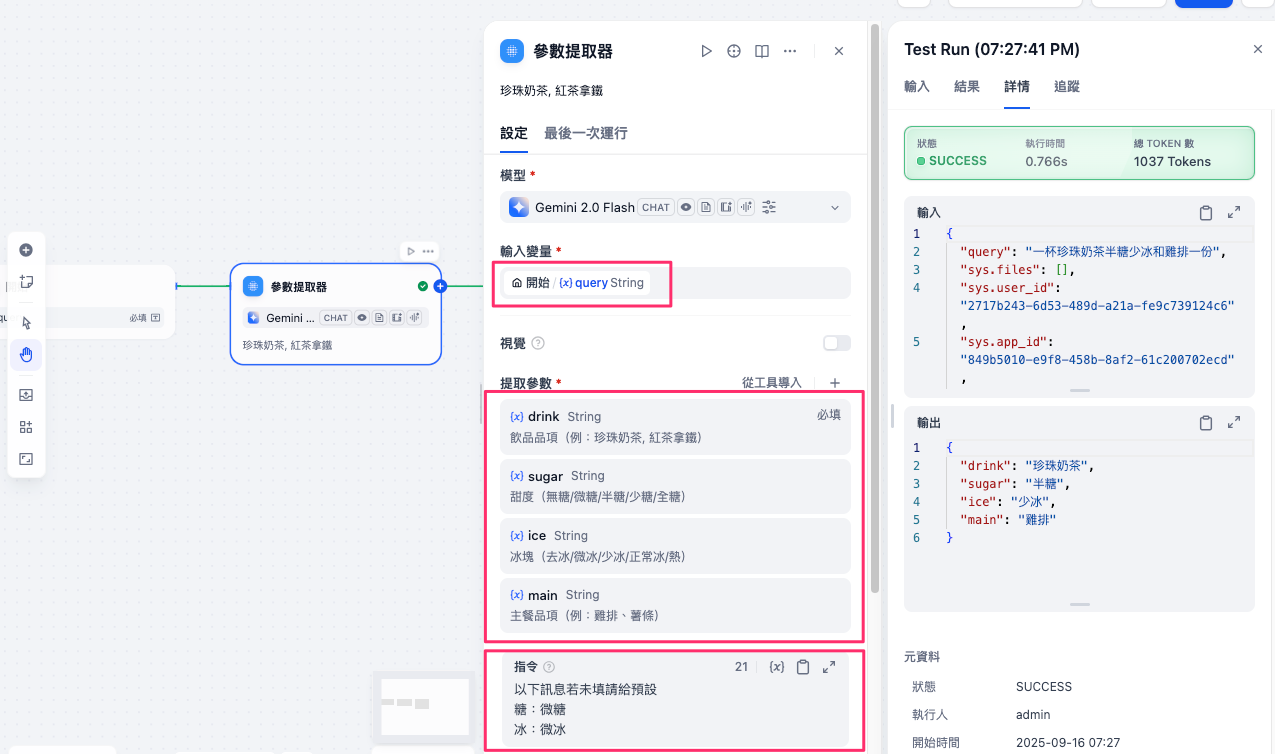Screen dimensions: 1275x754
Task: Click the add note icon in canvas toolbar
Action: click(x=26, y=282)
